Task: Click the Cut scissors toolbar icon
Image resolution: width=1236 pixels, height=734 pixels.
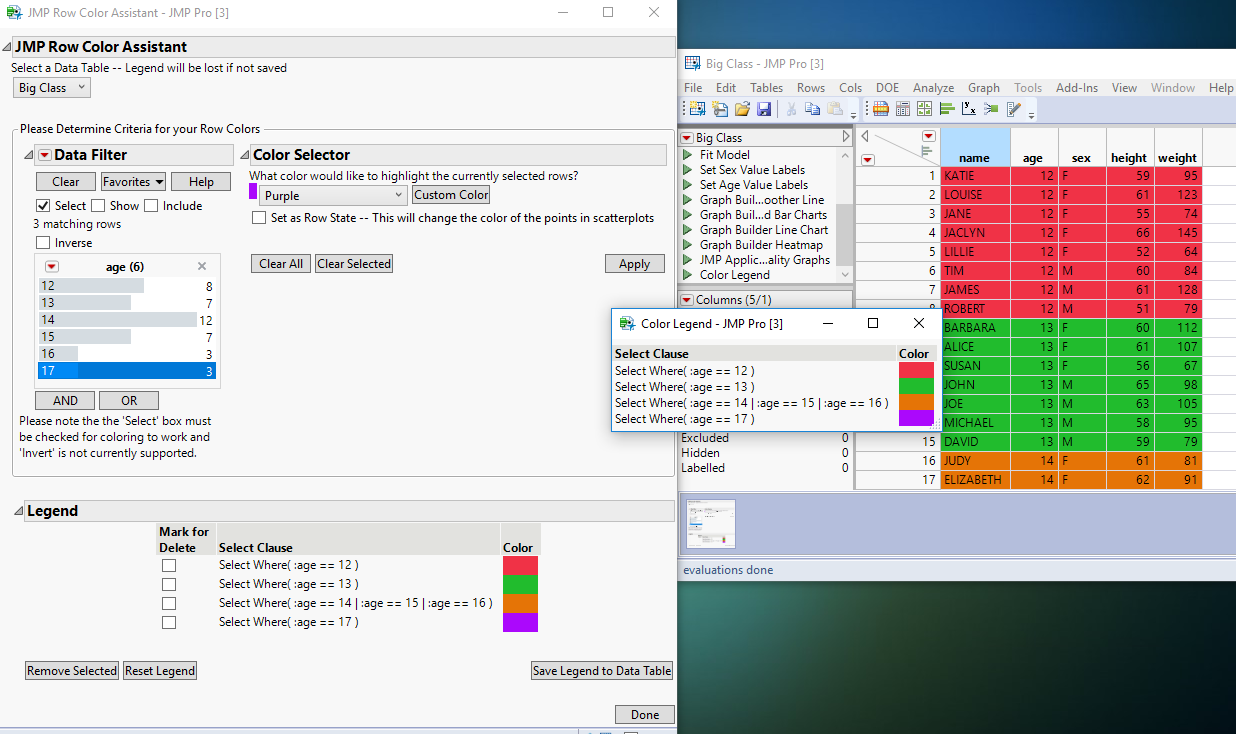Action: point(792,108)
